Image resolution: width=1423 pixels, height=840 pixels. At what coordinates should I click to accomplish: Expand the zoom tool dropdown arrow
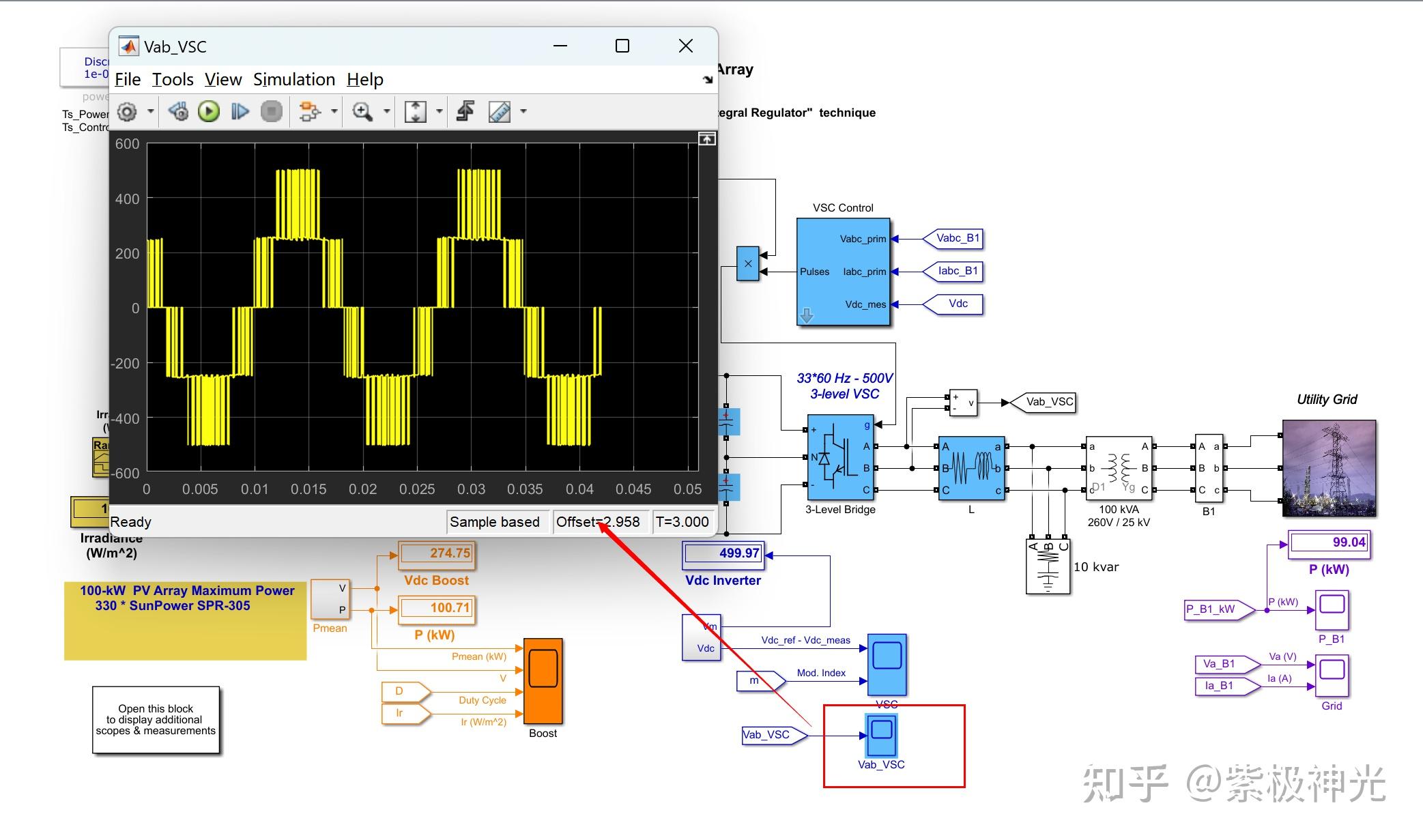386,111
